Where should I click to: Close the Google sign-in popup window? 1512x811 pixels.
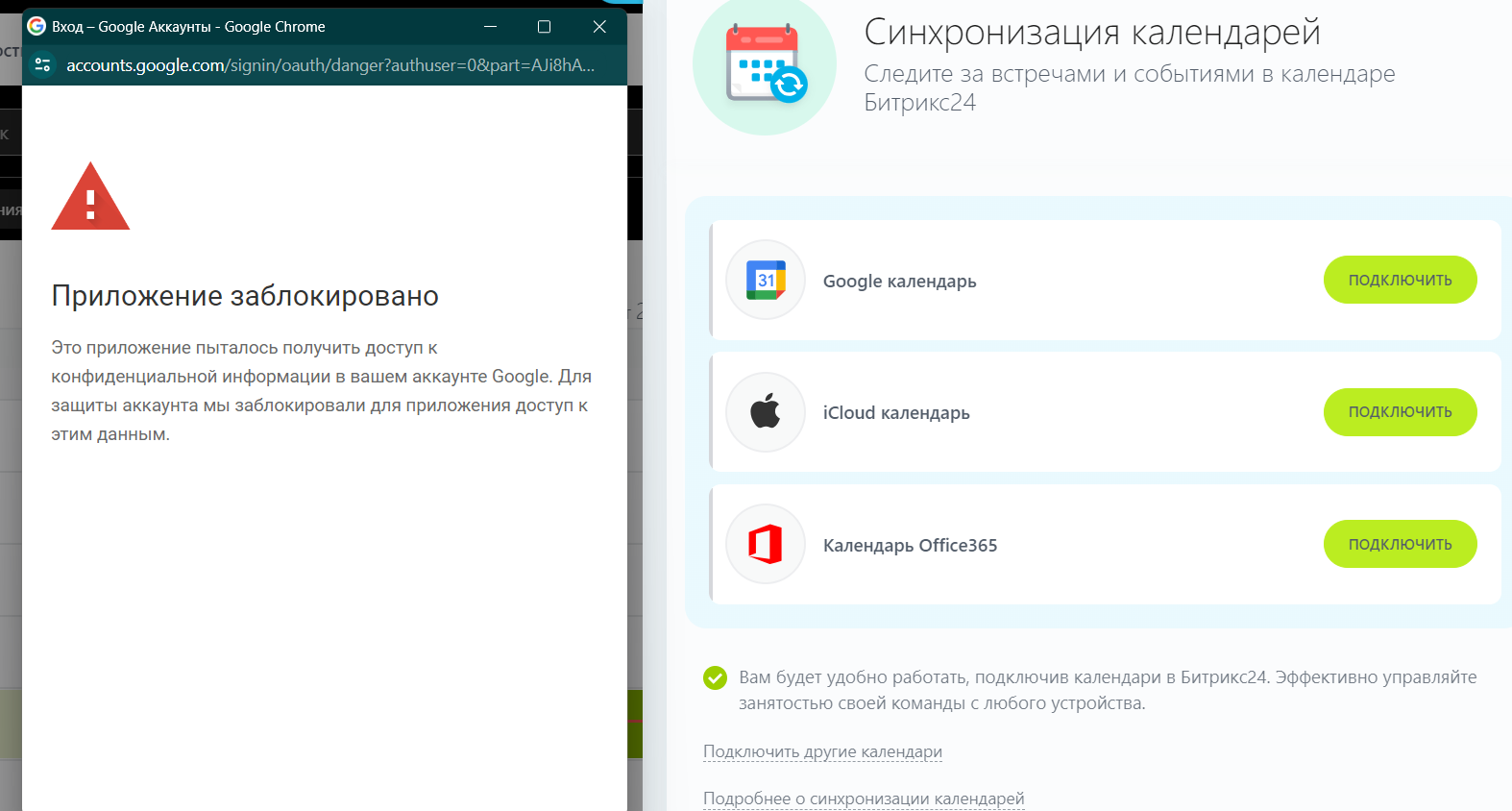tap(599, 27)
